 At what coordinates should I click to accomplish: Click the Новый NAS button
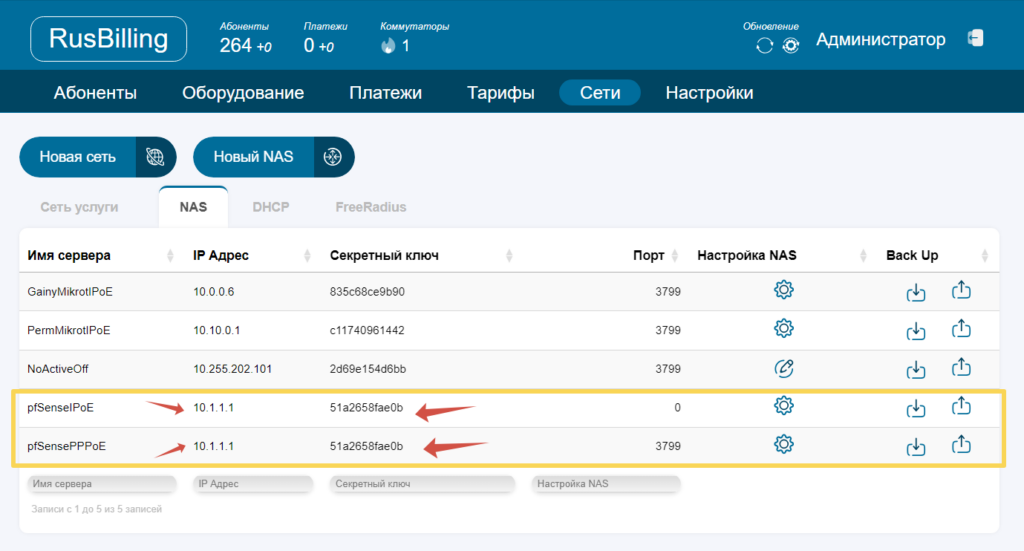272,157
